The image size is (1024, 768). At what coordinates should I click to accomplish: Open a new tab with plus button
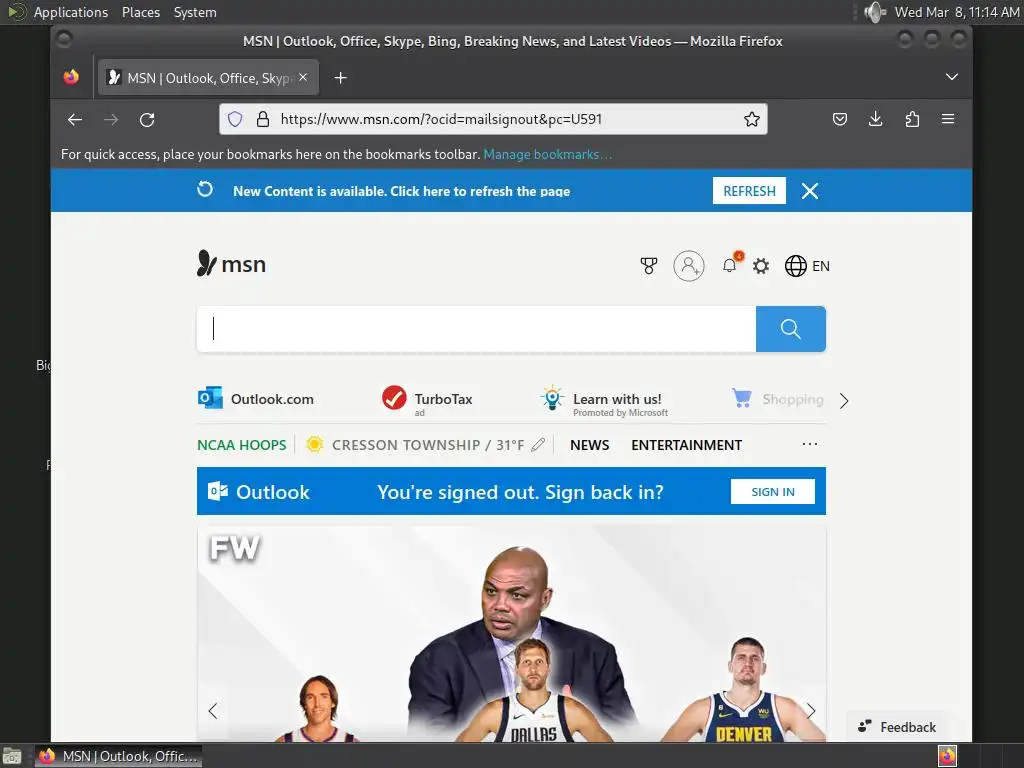[340, 78]
